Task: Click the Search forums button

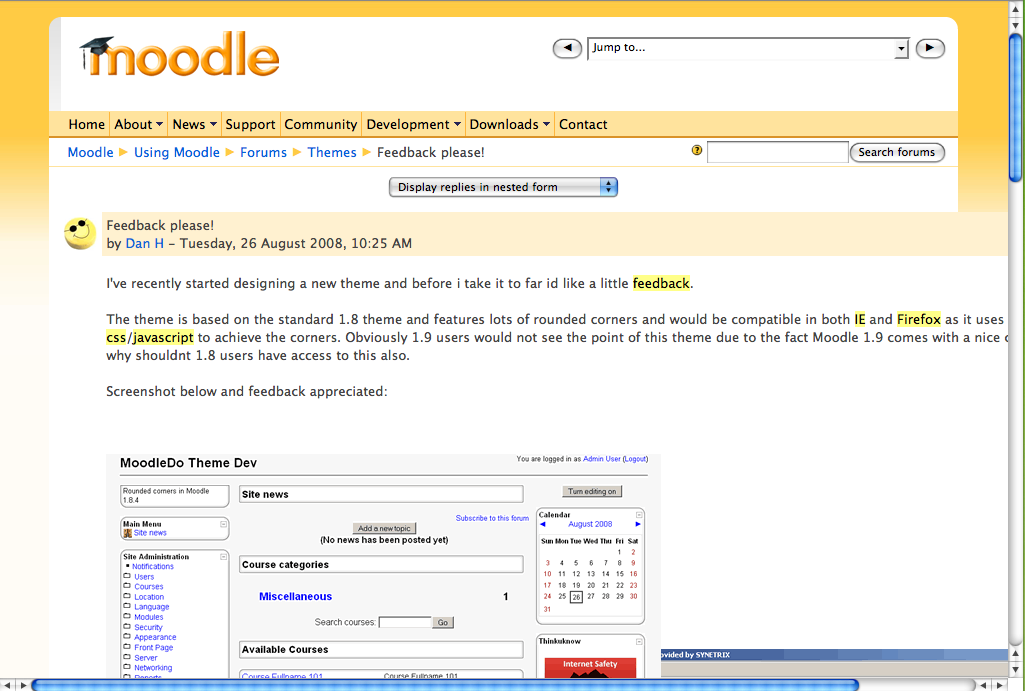Action: (x=897, y=152)
